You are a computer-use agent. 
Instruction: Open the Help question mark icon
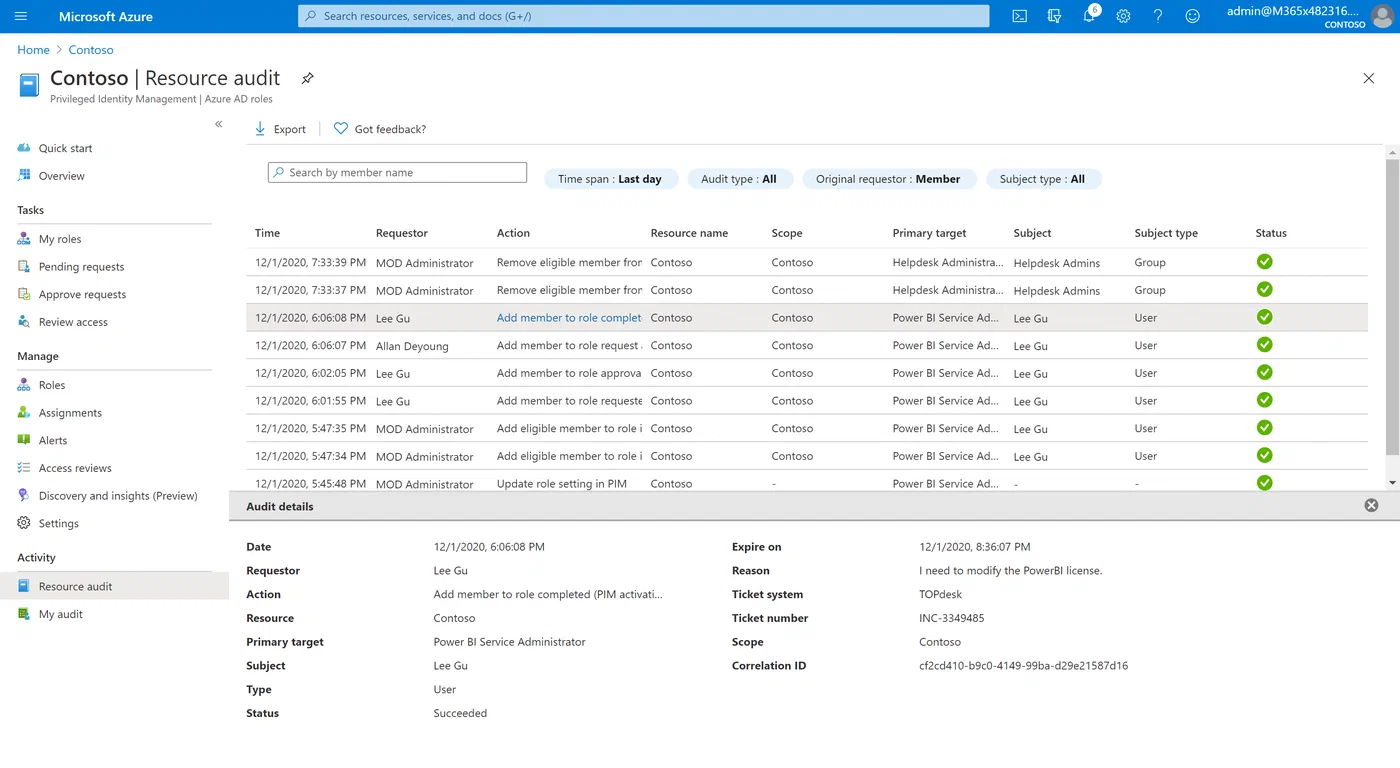point(1158,16)
